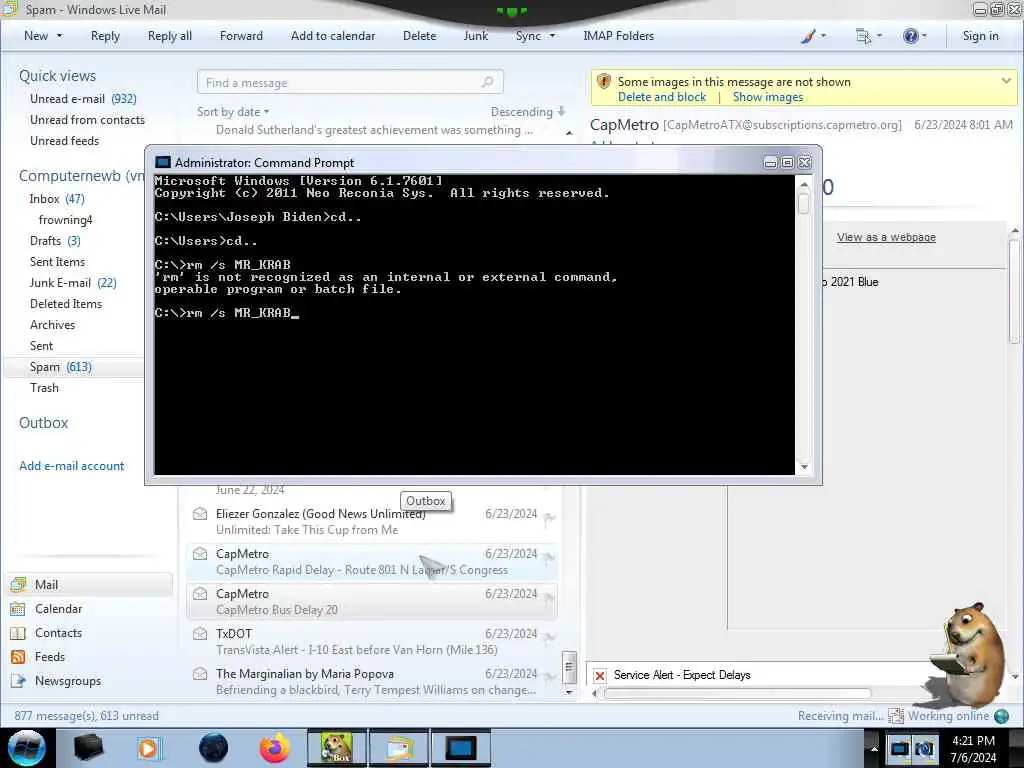
Task: Click the envelope icon of CapMetro Bus Delay message
Action: point(200,594)
